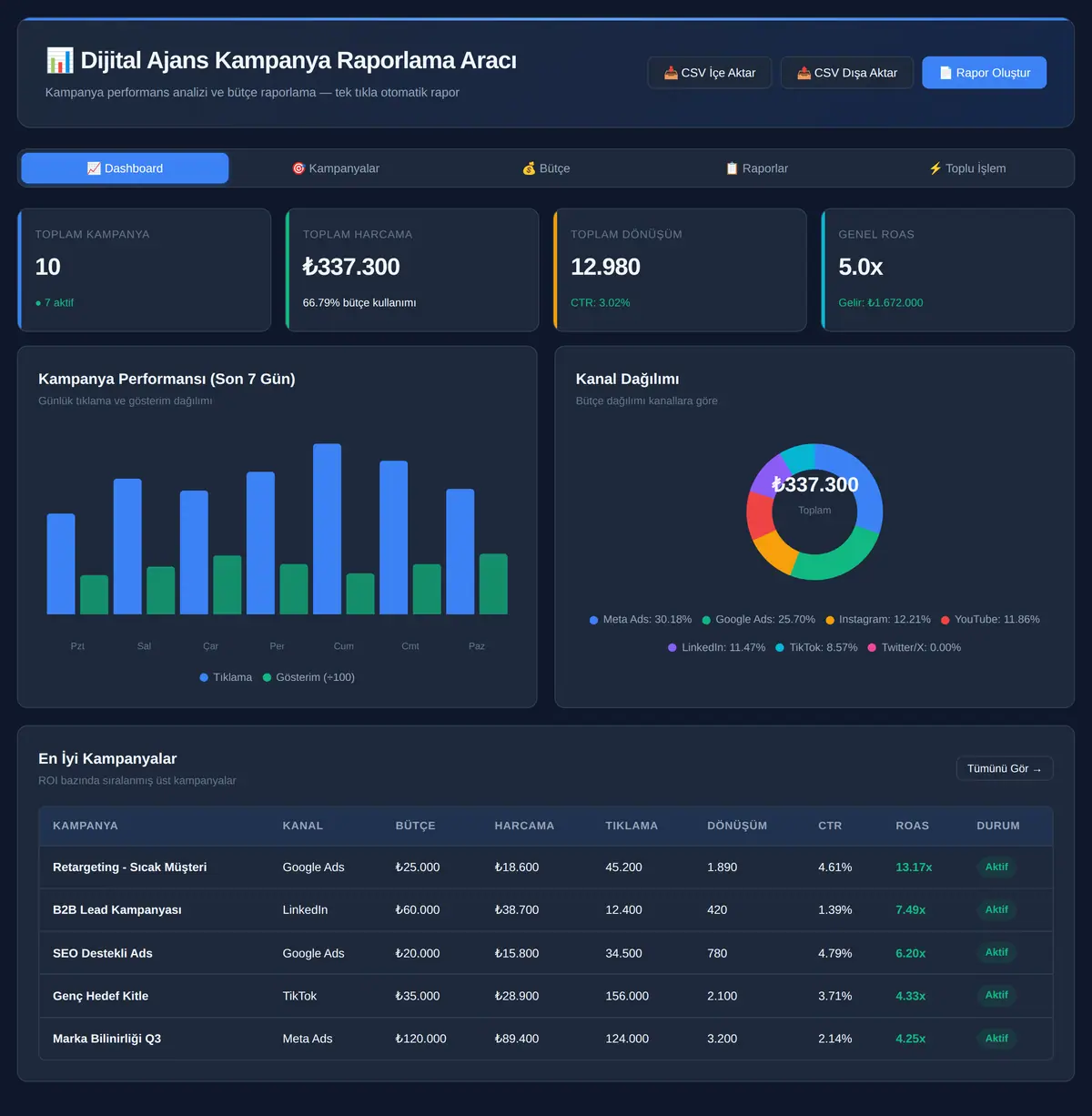Click the Tümünü Gör link button
The width and height of the screenshot is (1092, 1116).
pyautogui.click(x=1005, y=769)
